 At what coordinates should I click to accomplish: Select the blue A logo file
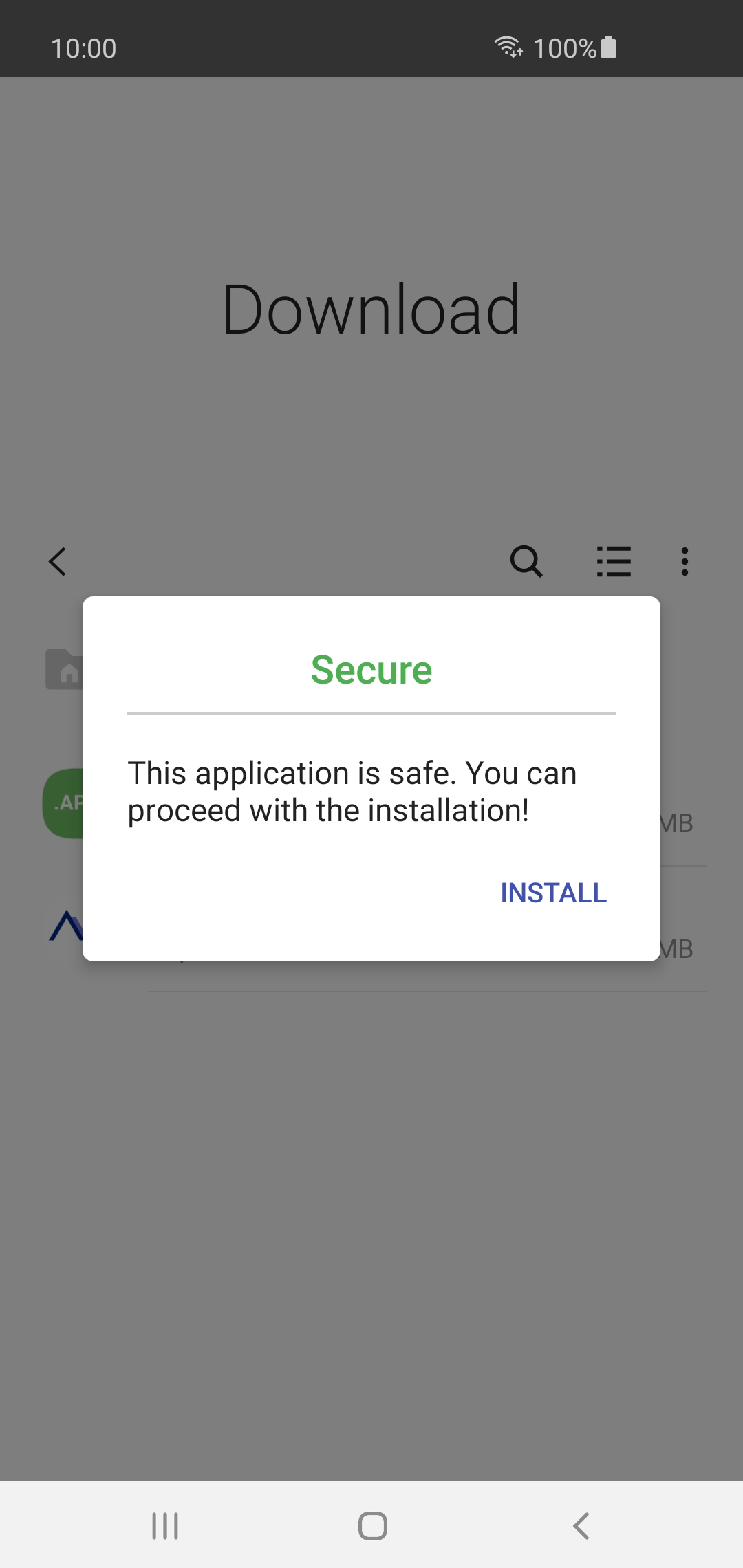tap(66, 925)
